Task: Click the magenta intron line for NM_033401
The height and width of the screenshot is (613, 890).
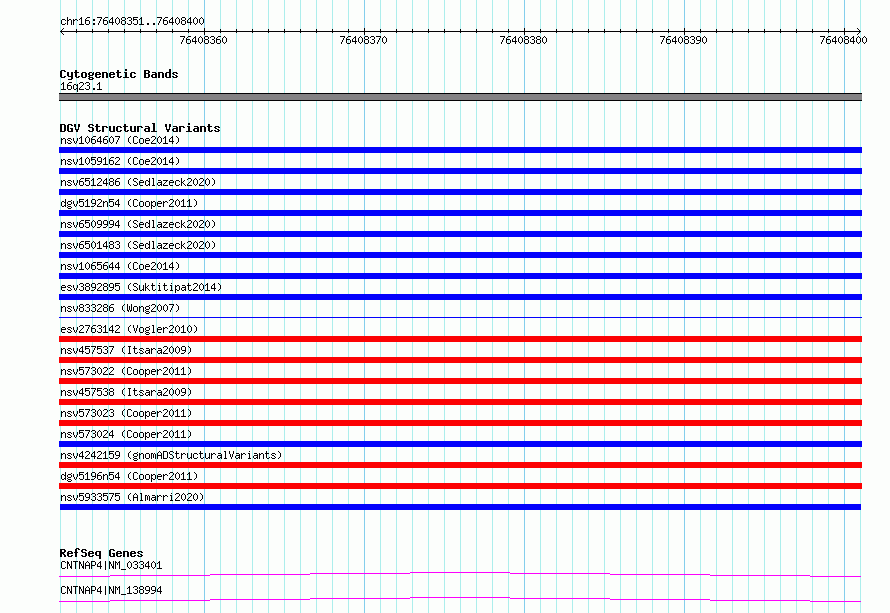Action: 460,574
